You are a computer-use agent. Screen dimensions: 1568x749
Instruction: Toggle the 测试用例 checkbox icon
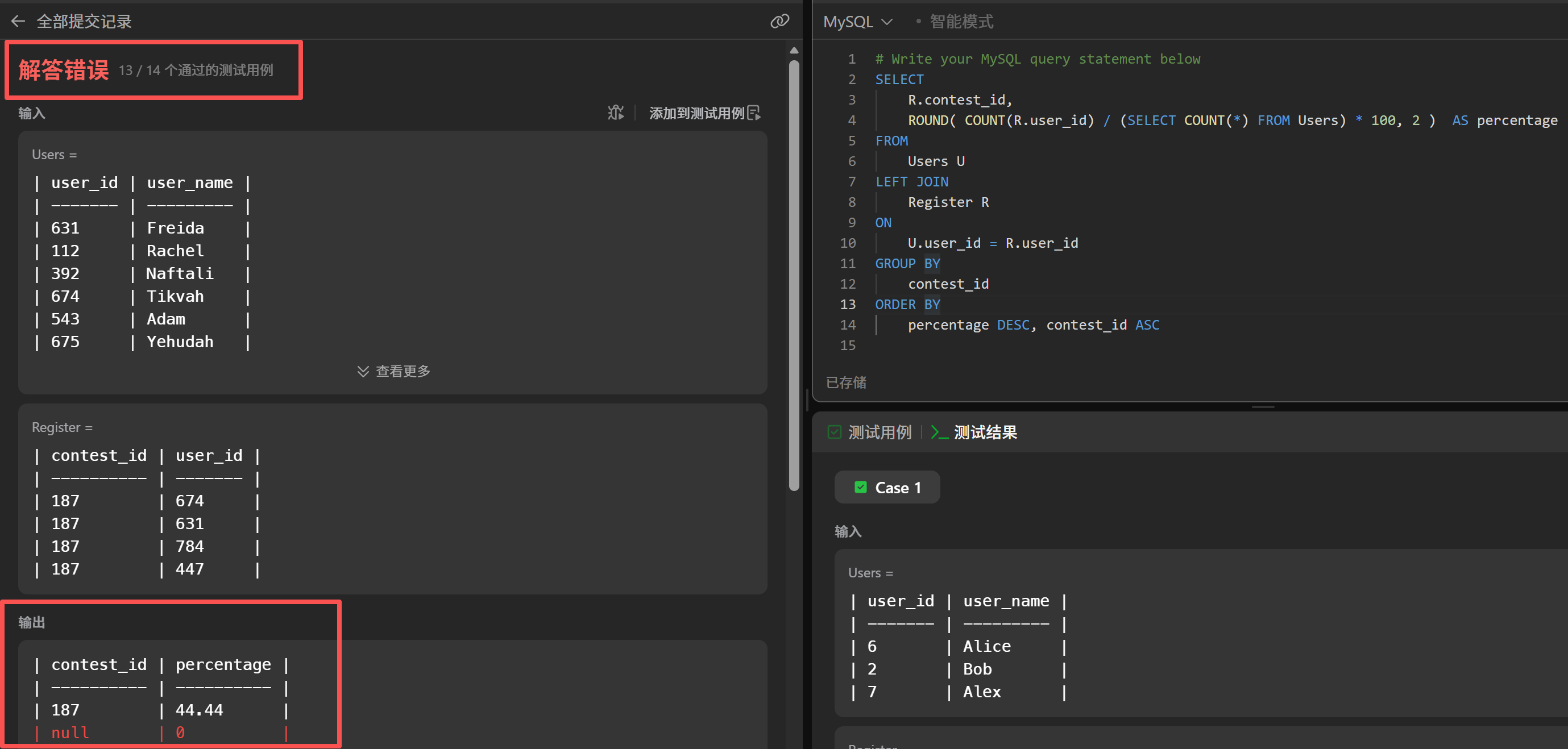coord(835,432)
